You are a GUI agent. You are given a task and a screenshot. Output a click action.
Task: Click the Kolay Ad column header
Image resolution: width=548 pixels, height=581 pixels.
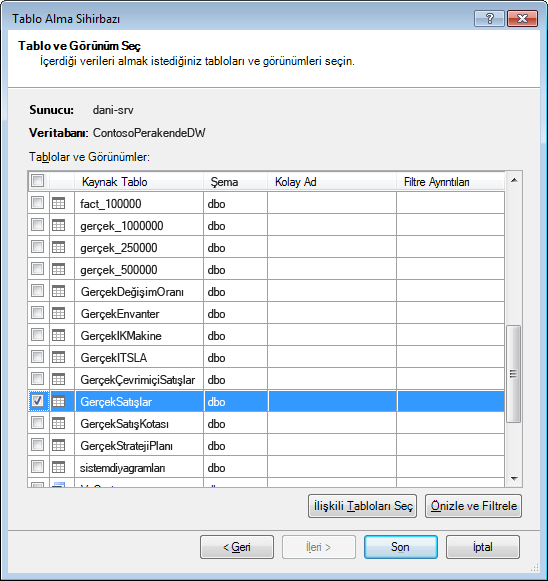[332, 182]
